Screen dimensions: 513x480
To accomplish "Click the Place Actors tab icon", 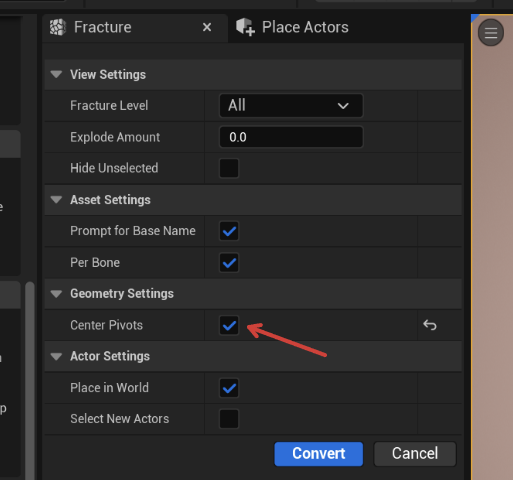I will [x=245, y=27].
